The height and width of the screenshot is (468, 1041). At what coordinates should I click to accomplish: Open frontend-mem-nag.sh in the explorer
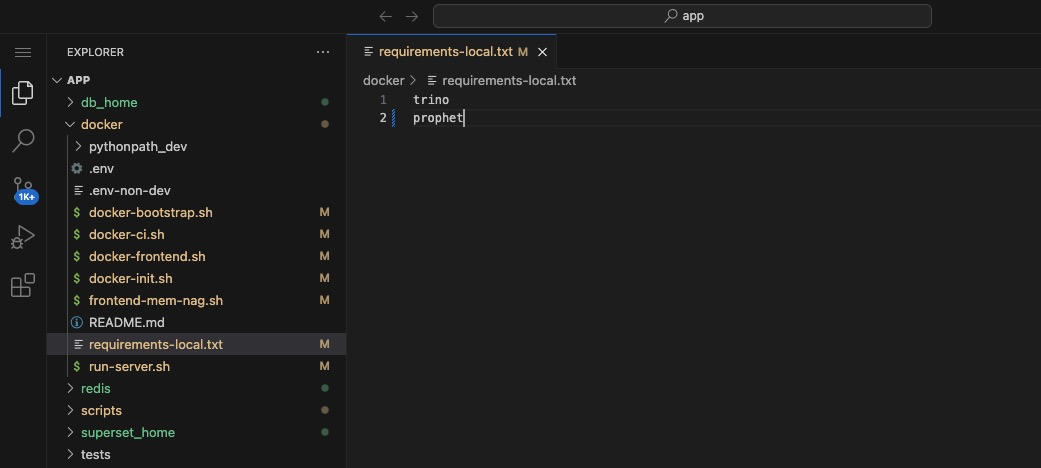pos(156,301)
